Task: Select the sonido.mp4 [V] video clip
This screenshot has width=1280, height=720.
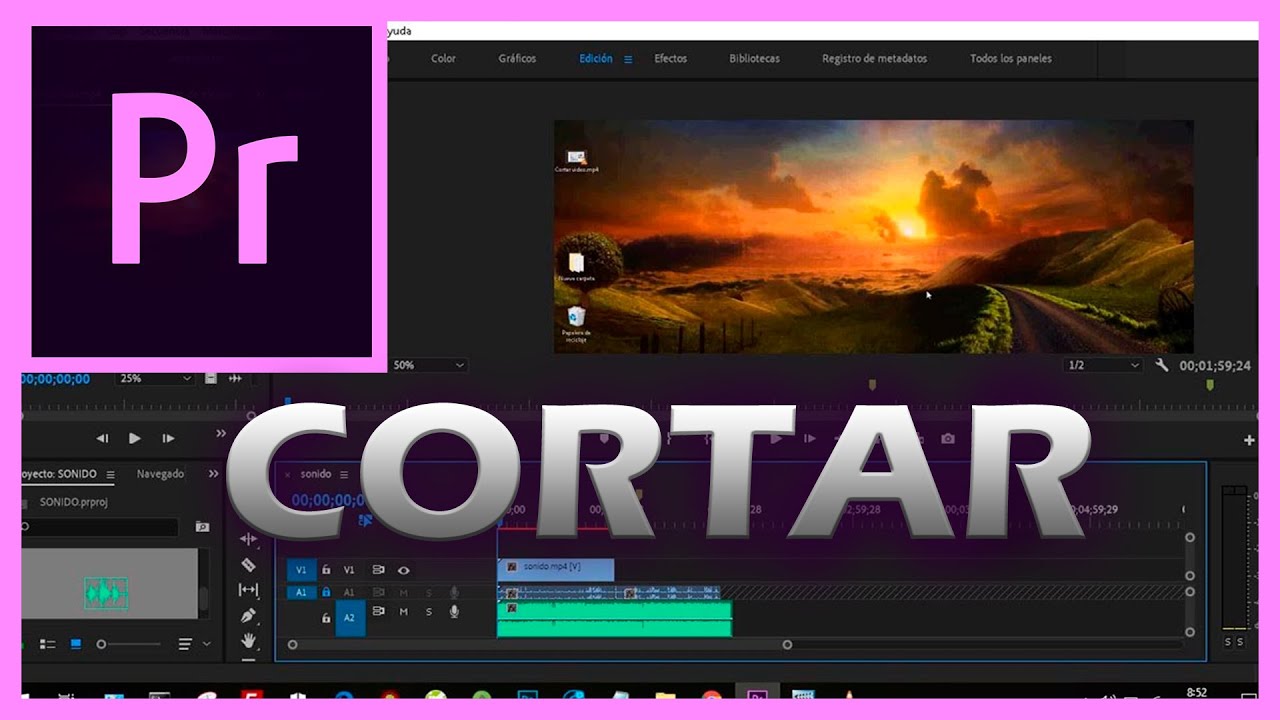Action: pos(555,569)
